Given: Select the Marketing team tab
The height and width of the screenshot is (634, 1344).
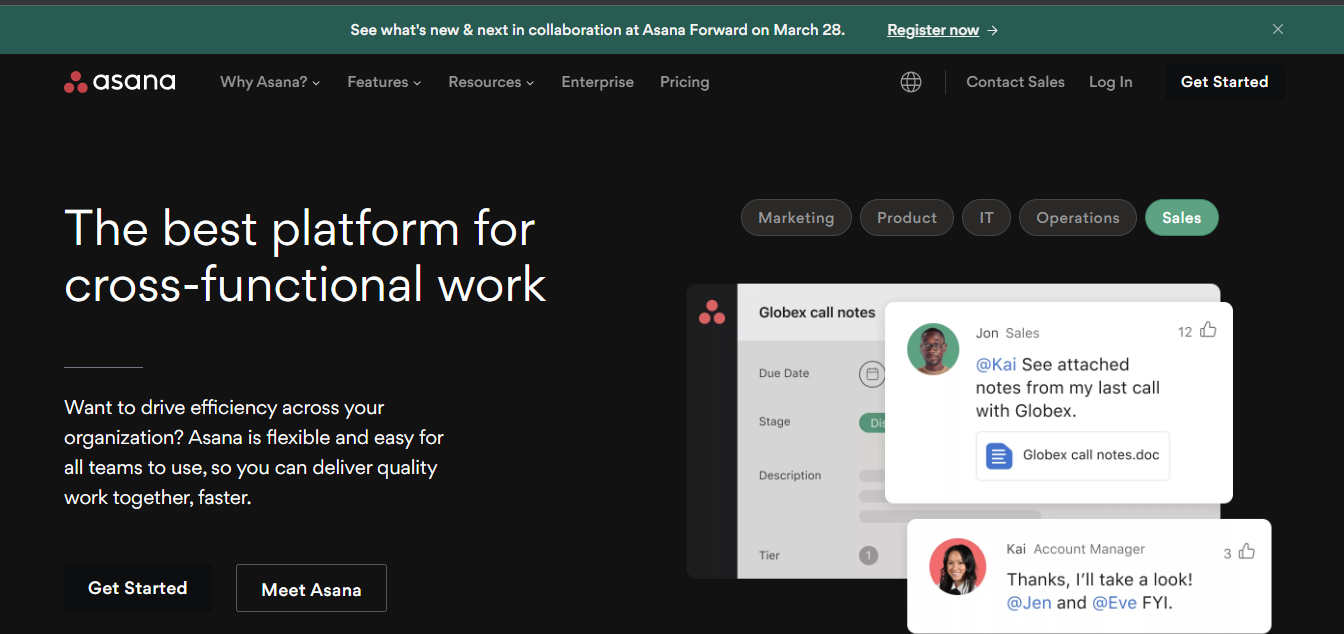Looking at the screenshot, I should (x=796, y=218).
